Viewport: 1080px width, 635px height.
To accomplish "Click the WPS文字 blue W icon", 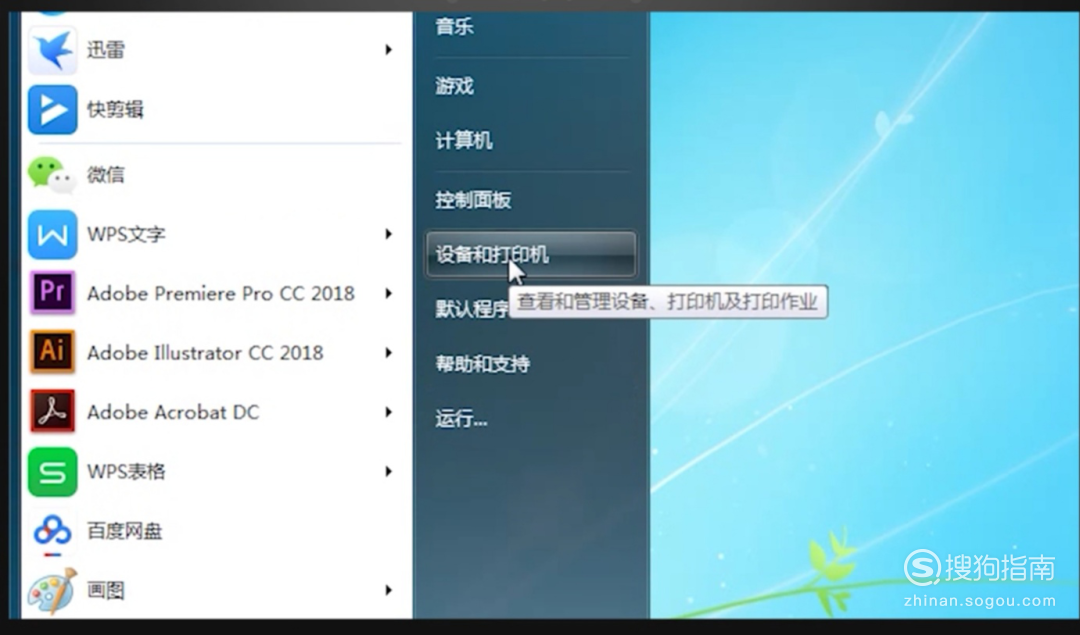I will [x=52, y=235].
